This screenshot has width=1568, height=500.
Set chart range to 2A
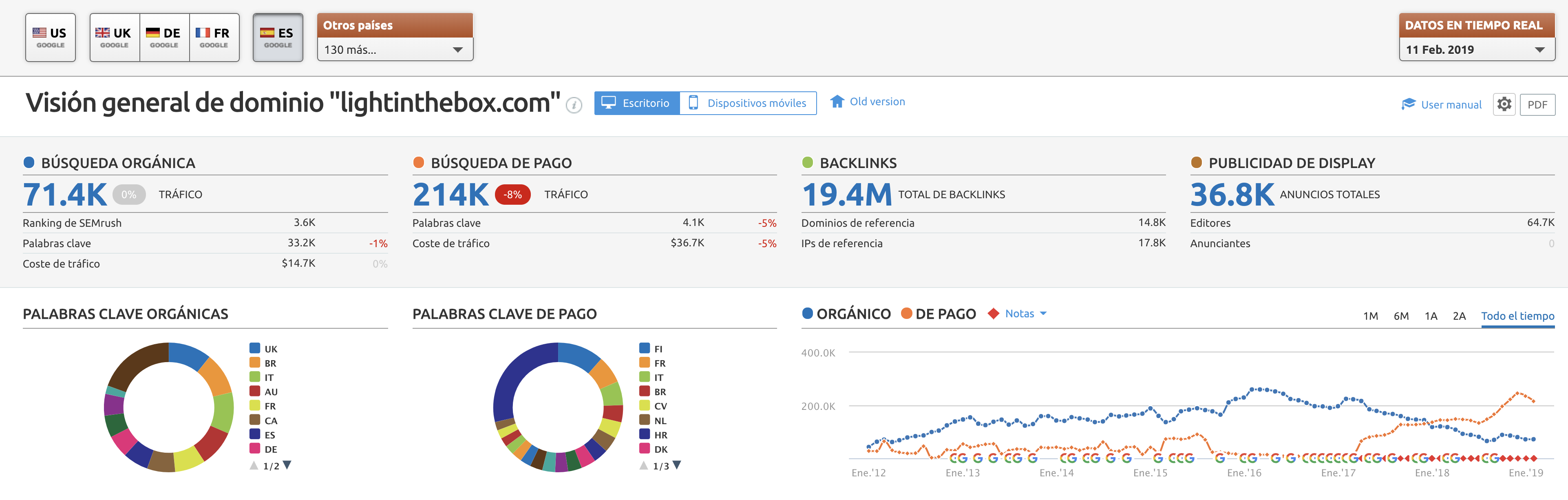point(1459,316)
